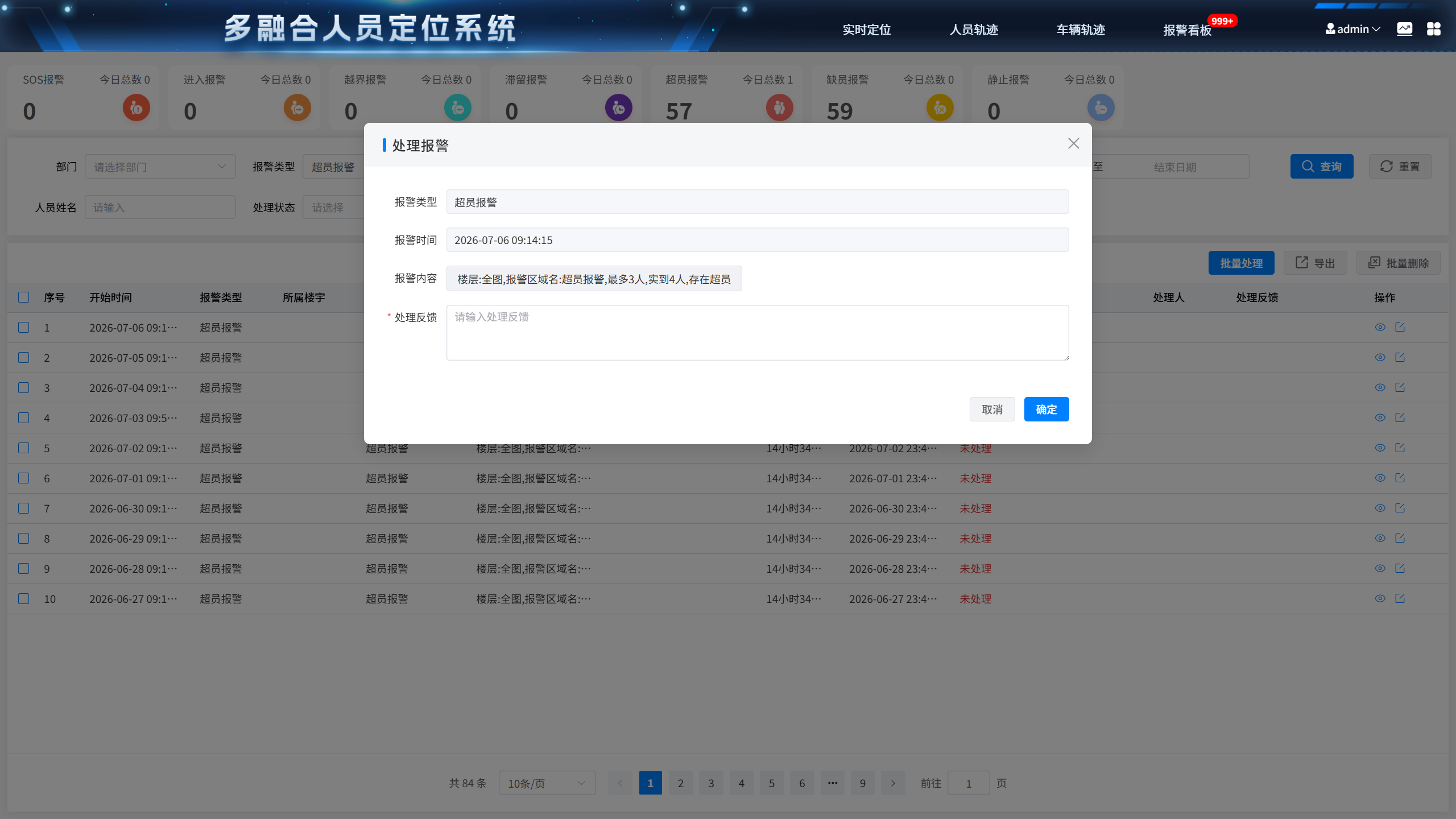Screen dimensions: 1456x819
Task: View details eye icon for row 9
Action: (1380, 568)
